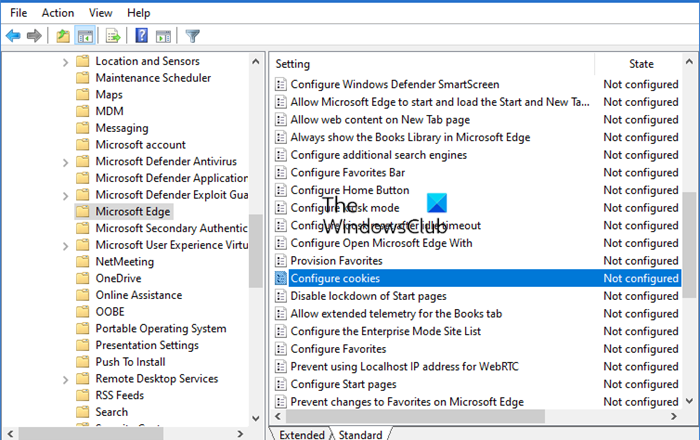The width and height of the screenshot is (700, 440).
Task: Select Disable lockdown of Start pages setting
Action: click(368, 296)
